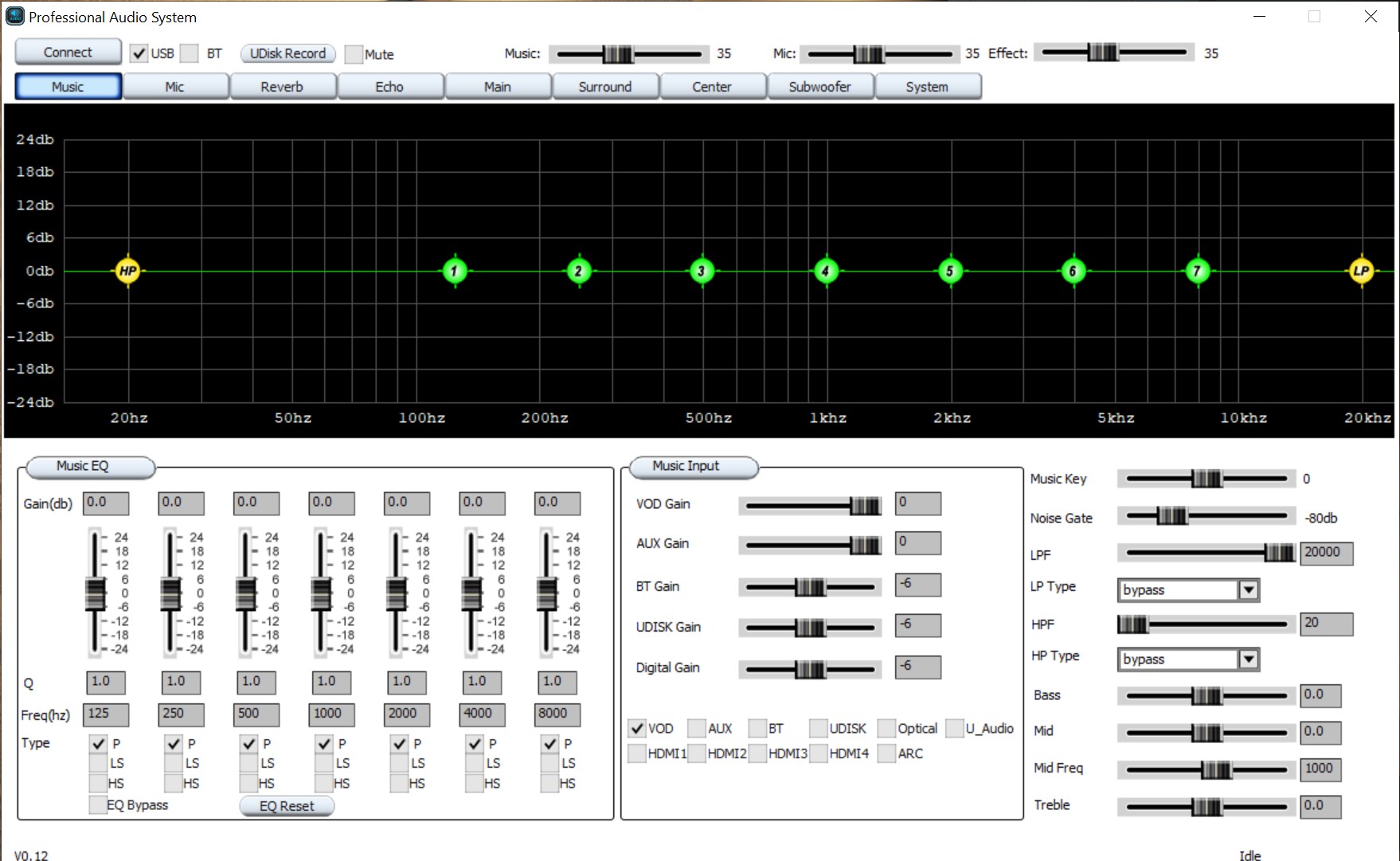This screenshot has height=861, width=1400.
Task: Click the Professional Audio System app icon
Action: click(15, 17)
